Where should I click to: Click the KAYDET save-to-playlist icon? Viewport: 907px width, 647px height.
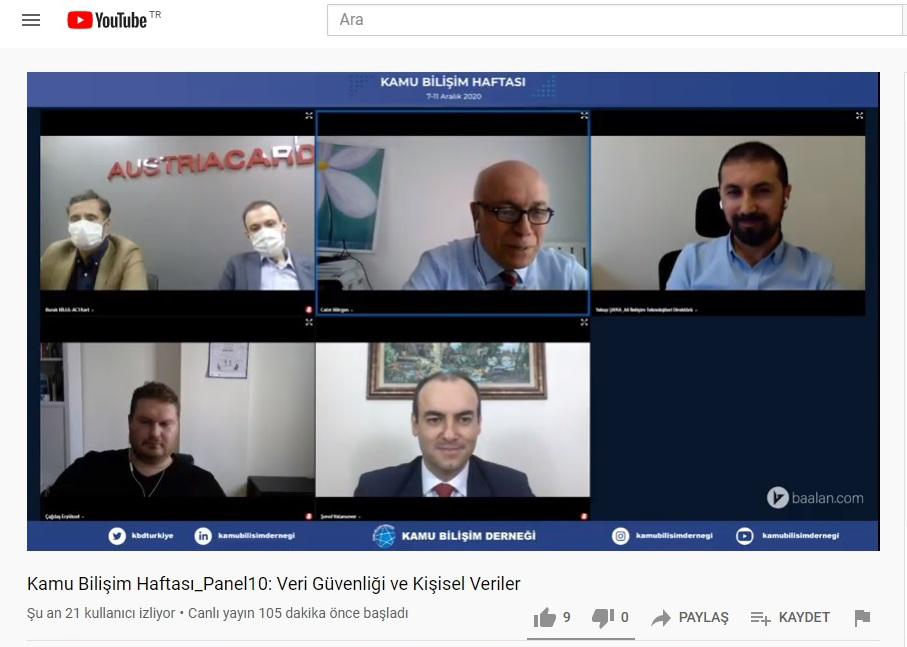[x=760, y=618]
